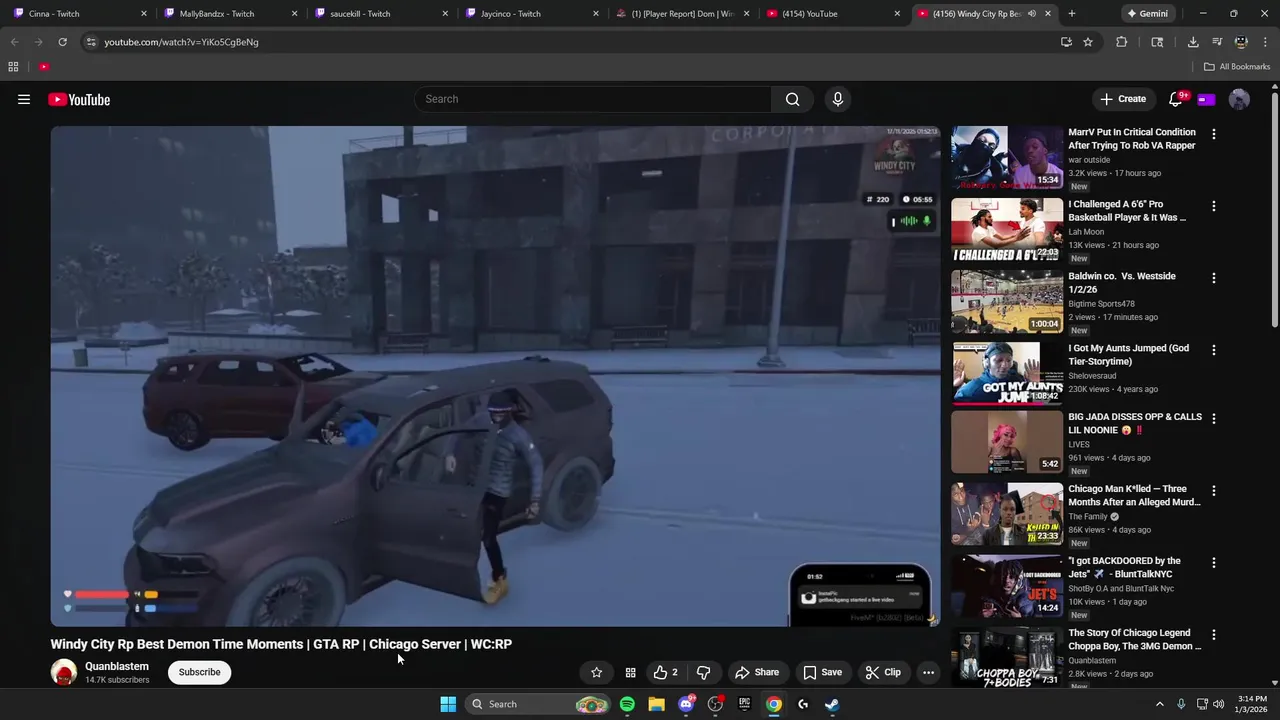Open the YouTube notifications bell
This screenshot has width=1280, height=720.
point(1176,99)
